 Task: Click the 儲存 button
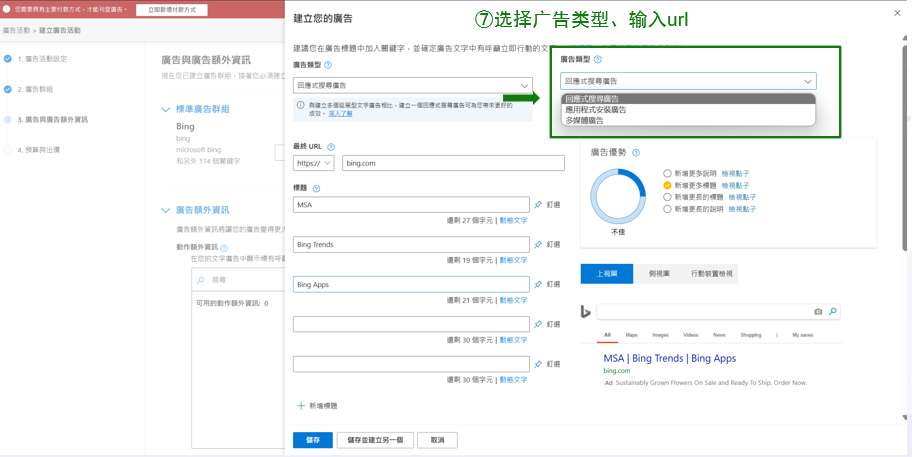pos(312,440)
